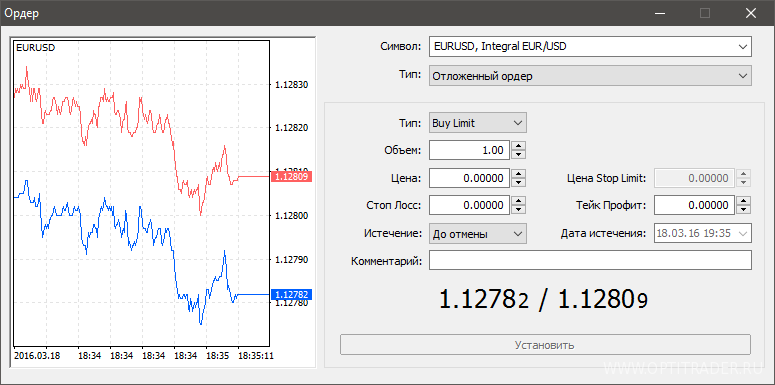Click the 2016.03.18 date axis label
The height and width of the screenshot is (385, 775).
(37, 355)
